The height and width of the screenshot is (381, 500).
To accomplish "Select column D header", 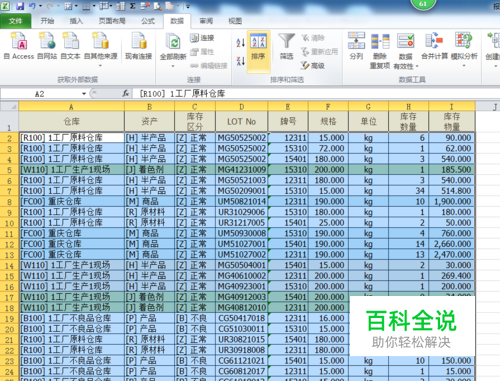I will click(242, 106).
